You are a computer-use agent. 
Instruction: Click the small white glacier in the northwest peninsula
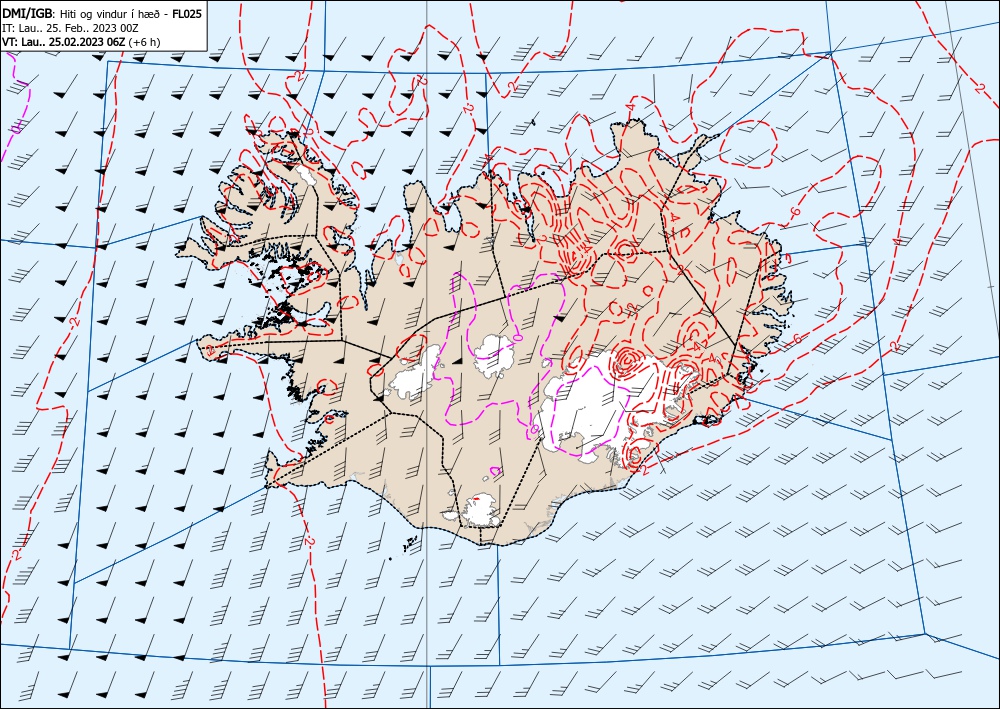307,175
